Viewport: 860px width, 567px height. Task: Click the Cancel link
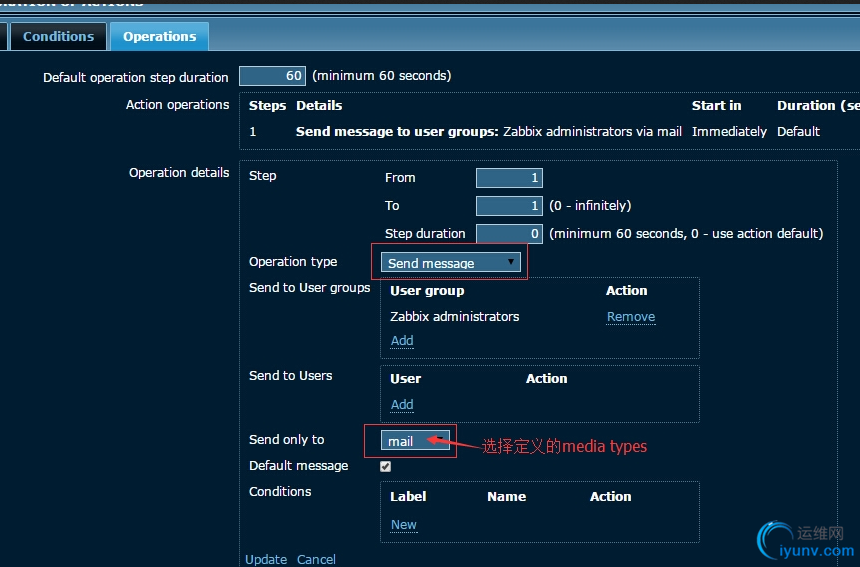click(316, 559)
